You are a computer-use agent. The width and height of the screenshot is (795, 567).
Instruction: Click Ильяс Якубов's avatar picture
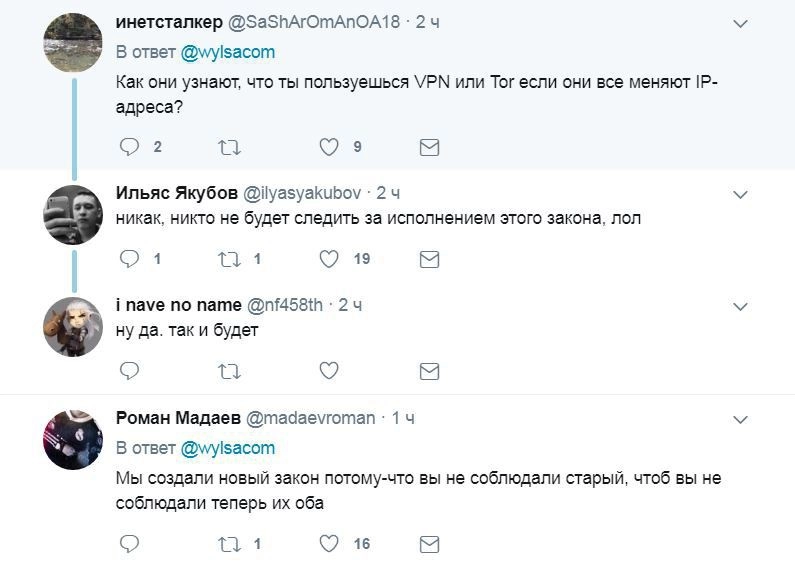72,214
